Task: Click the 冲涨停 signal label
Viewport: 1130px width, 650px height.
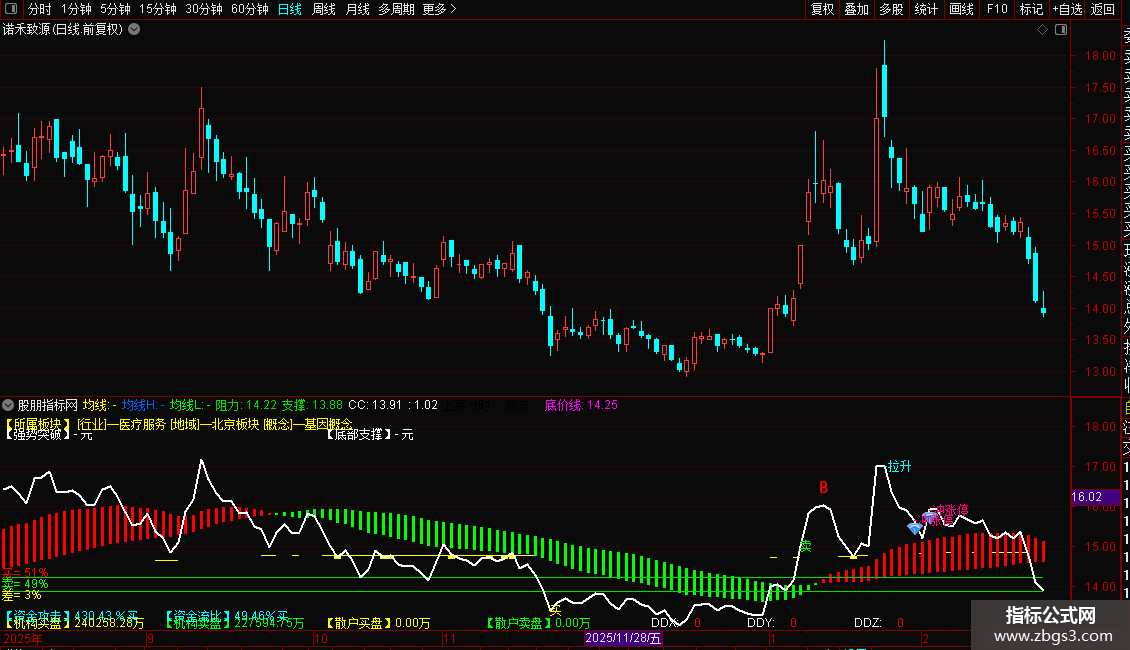Action: click(x=950, y=511)
